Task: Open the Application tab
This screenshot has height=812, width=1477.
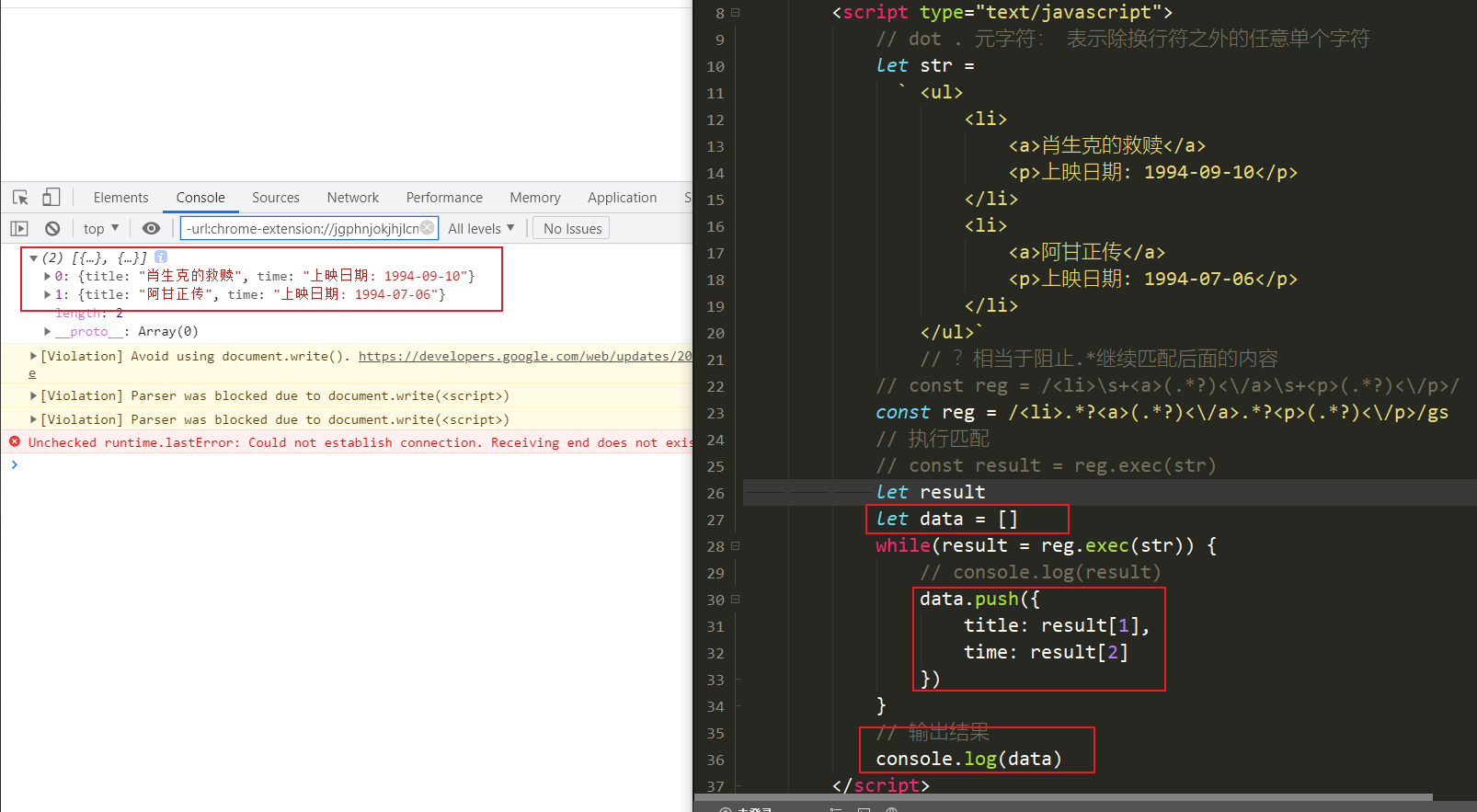Action: pyautogui.click(x=623, y=198)
